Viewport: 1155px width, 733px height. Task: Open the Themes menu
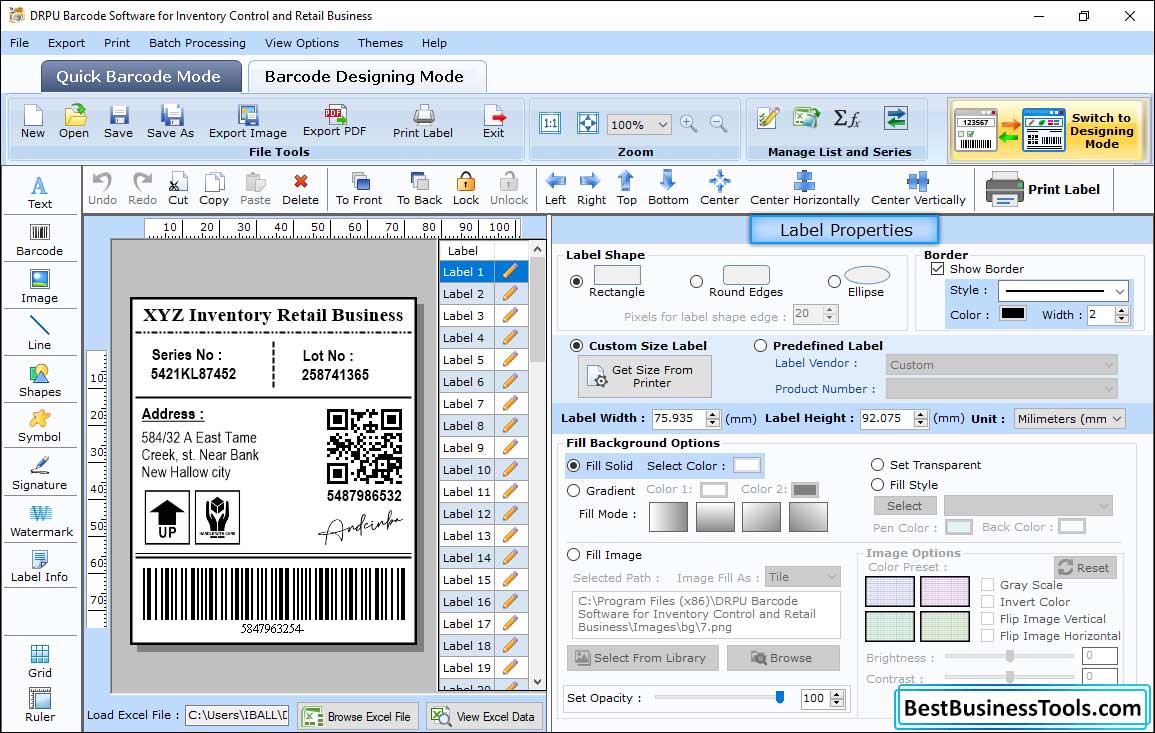[x=380, y=43]
